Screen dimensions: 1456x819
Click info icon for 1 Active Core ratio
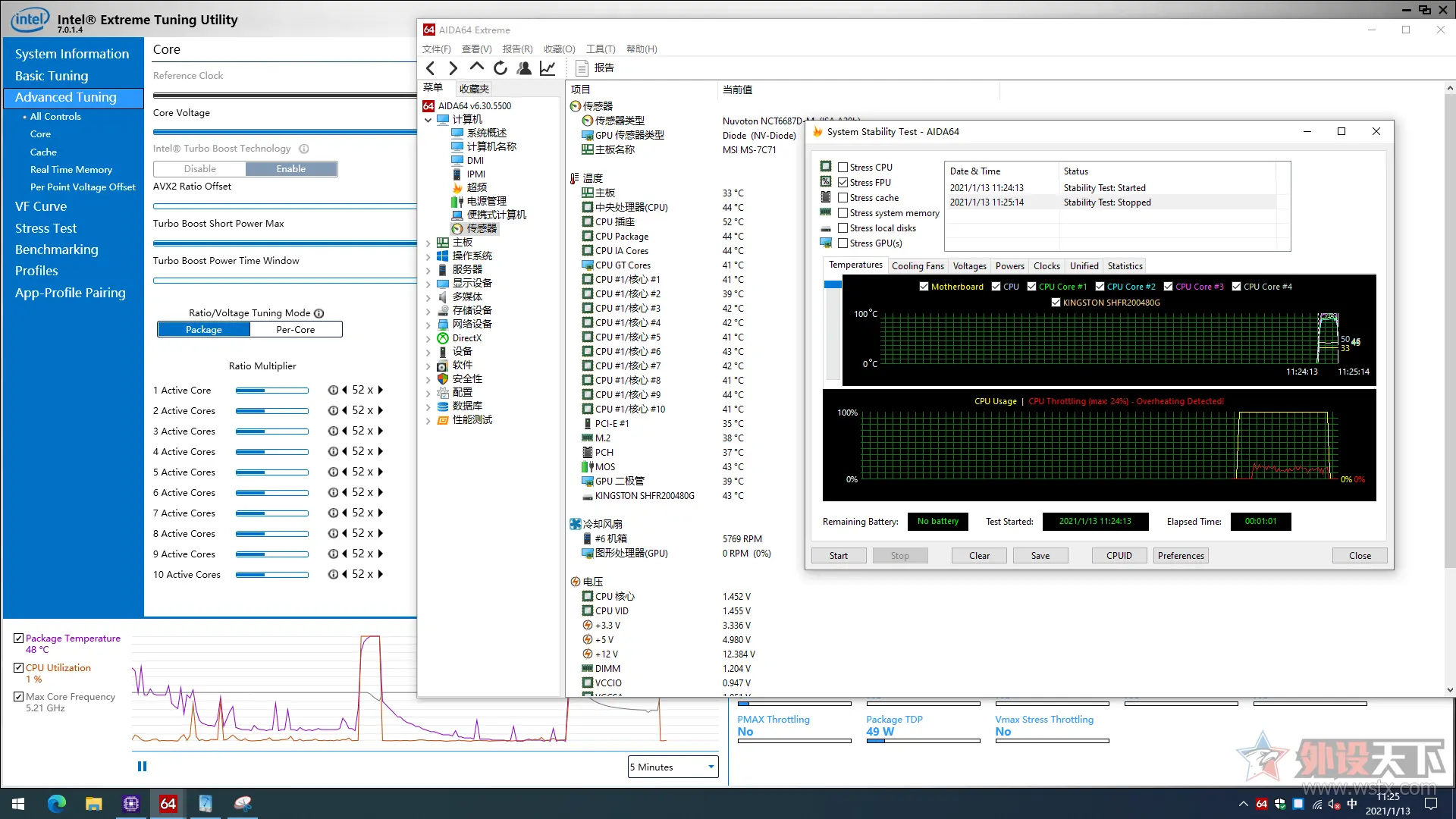[x=333, y=390]
